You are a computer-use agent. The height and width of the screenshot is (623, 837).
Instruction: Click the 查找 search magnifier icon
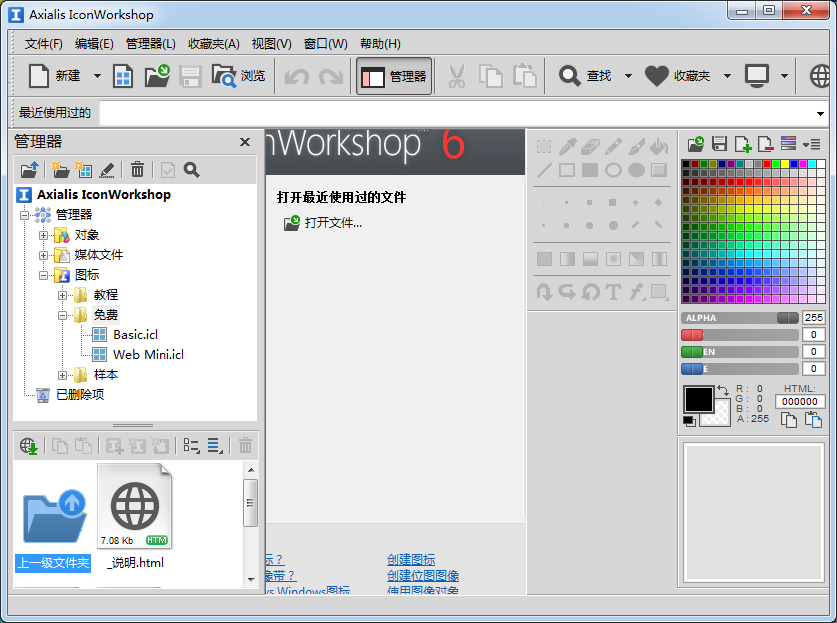569,76
